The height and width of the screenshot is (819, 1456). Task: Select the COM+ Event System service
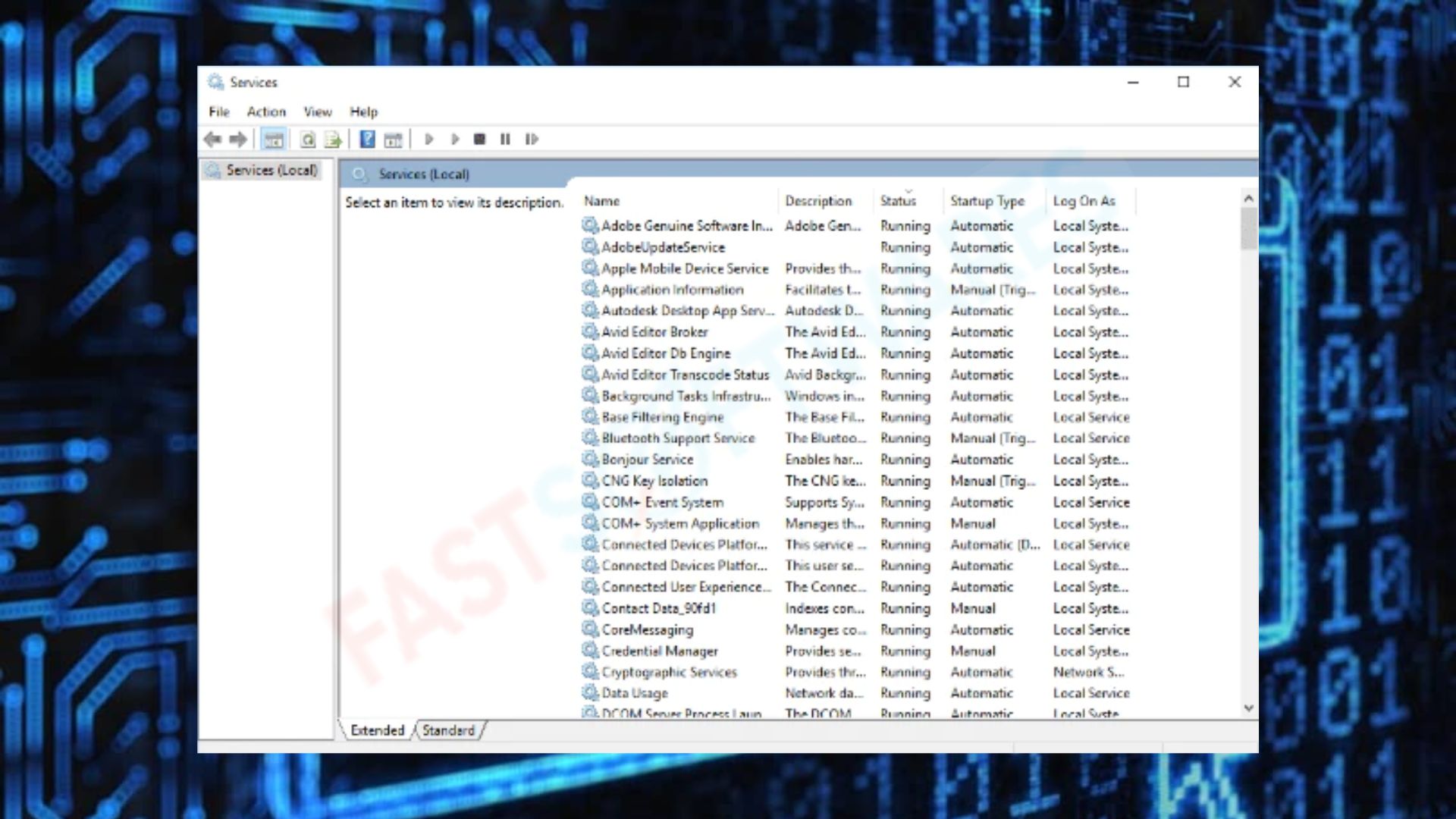coord(858,501)
